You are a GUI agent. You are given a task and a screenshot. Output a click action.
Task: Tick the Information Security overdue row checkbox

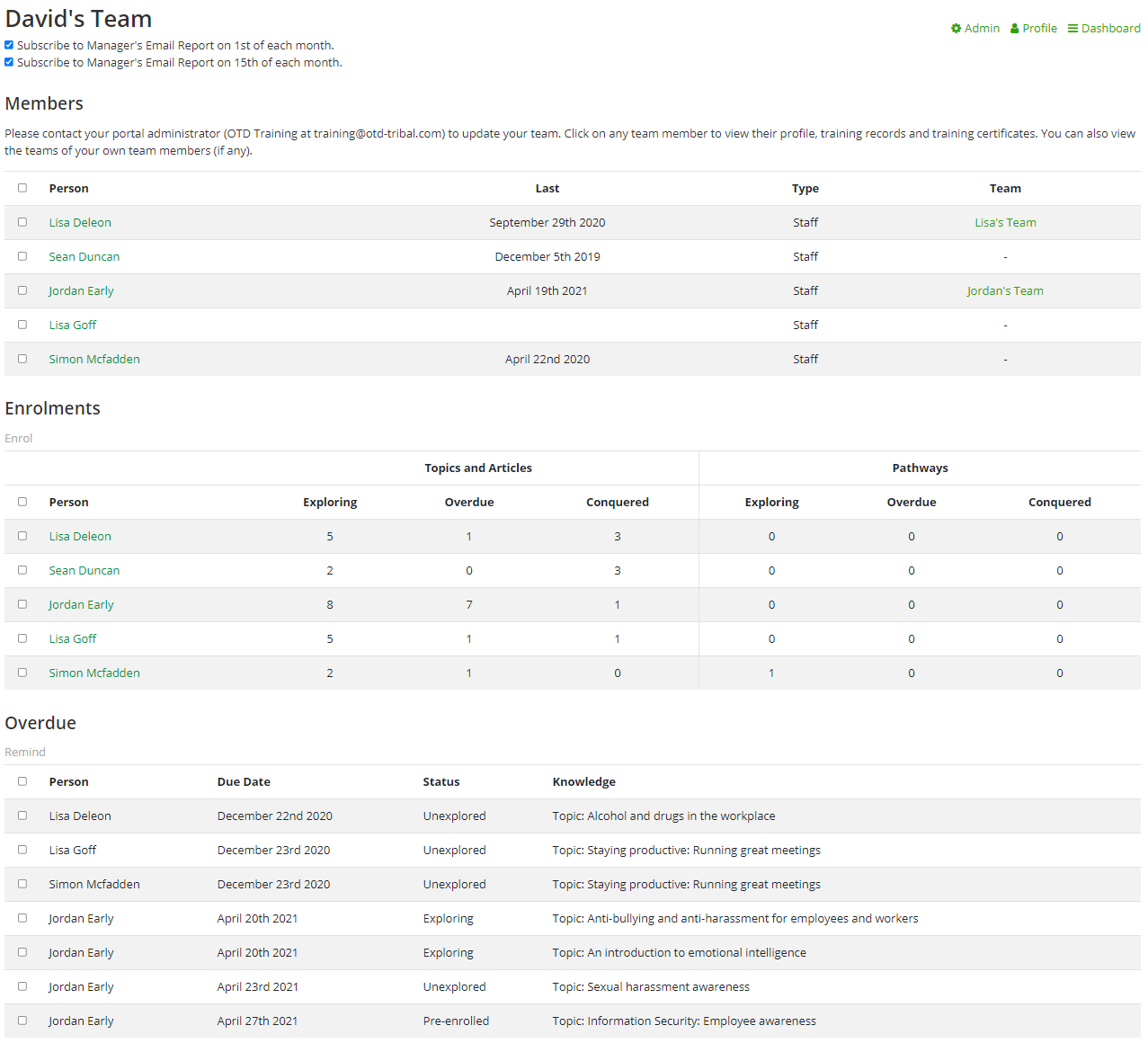tap(22, 1021)
